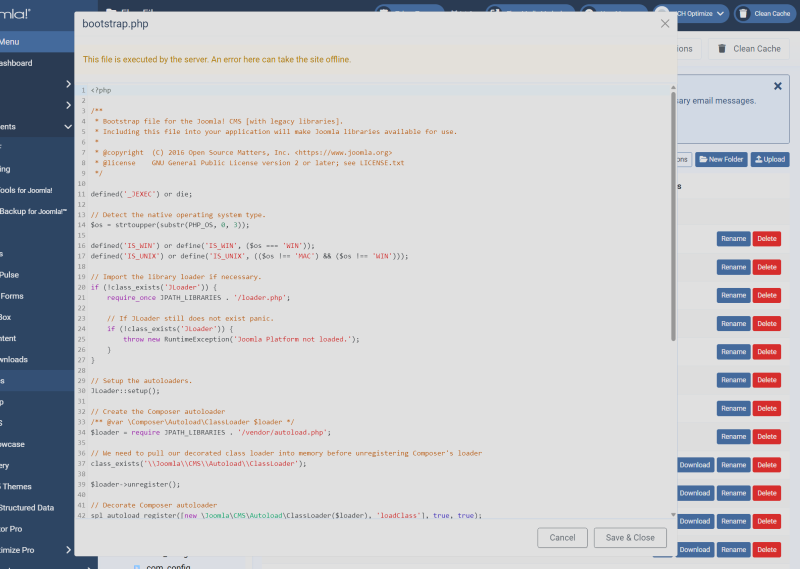The image size is (800, 569).
Task: Click the '$loader->unregister();' code line
Action: point(135,485)
